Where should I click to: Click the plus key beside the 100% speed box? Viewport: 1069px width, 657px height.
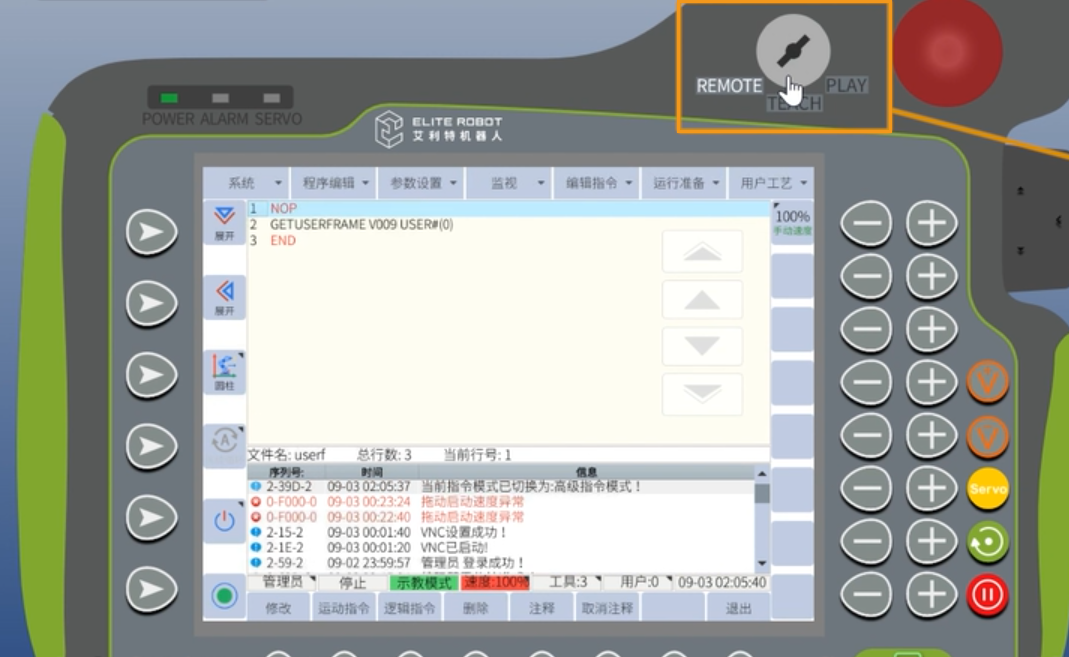pos(931,223)
